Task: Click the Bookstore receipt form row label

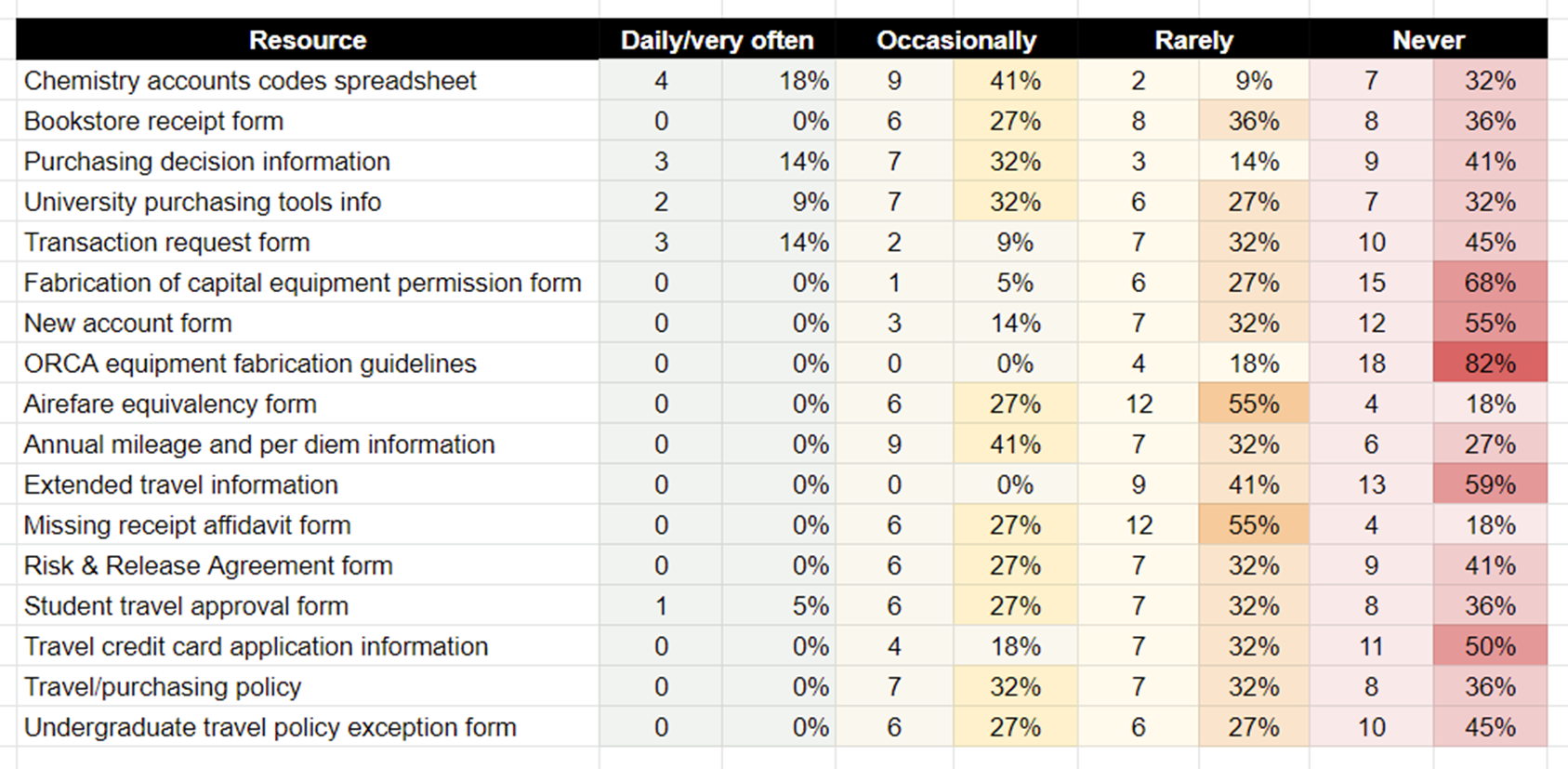Action: pyautogui.click(x=153, y=121)
